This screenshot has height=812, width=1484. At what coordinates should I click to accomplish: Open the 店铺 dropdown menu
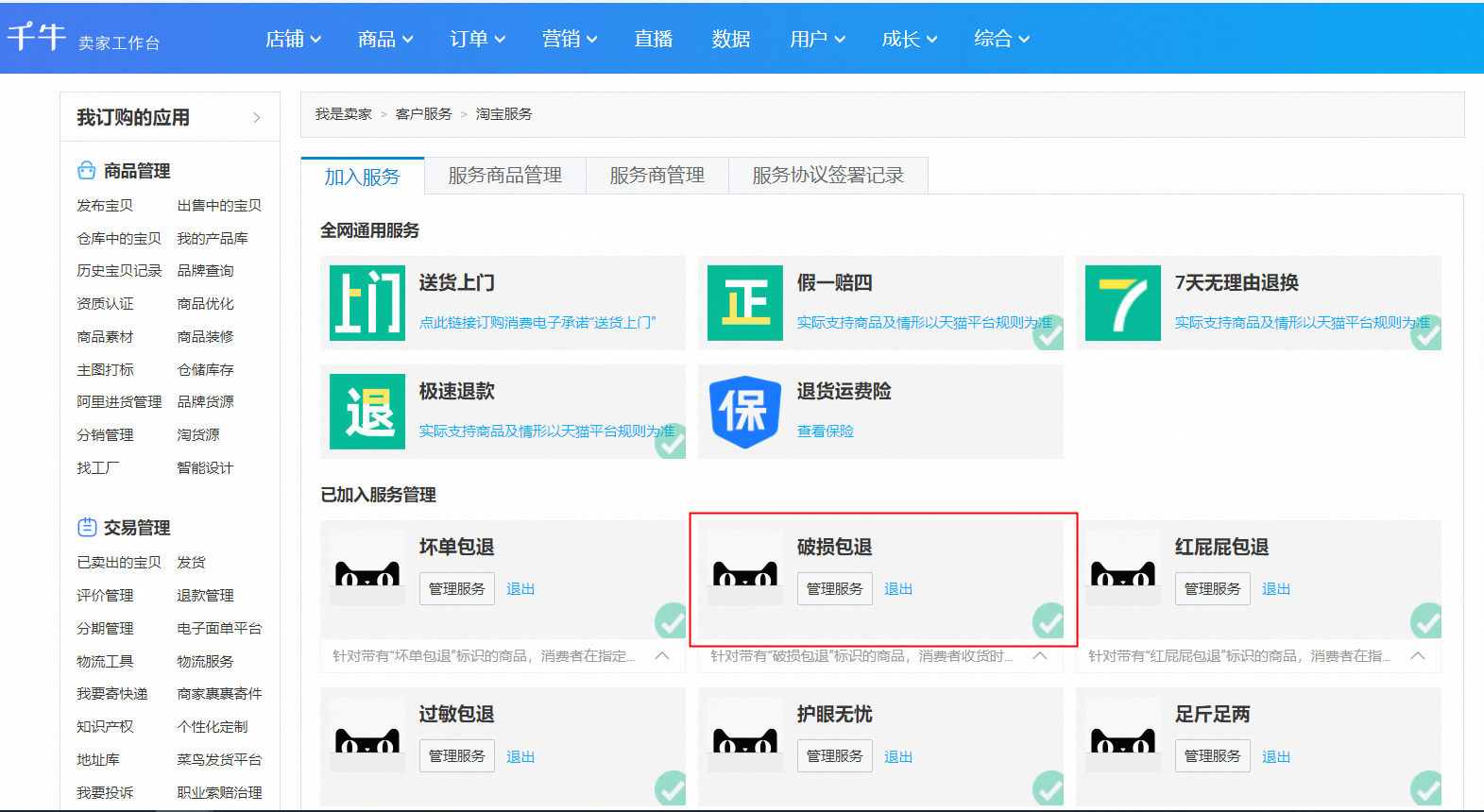click(294, 39)
